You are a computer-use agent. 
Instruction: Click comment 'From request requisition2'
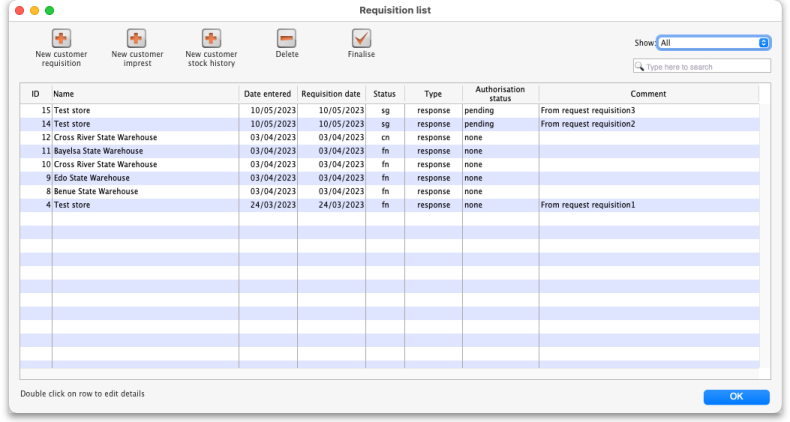pyautogui.click(x=587, y=124)
